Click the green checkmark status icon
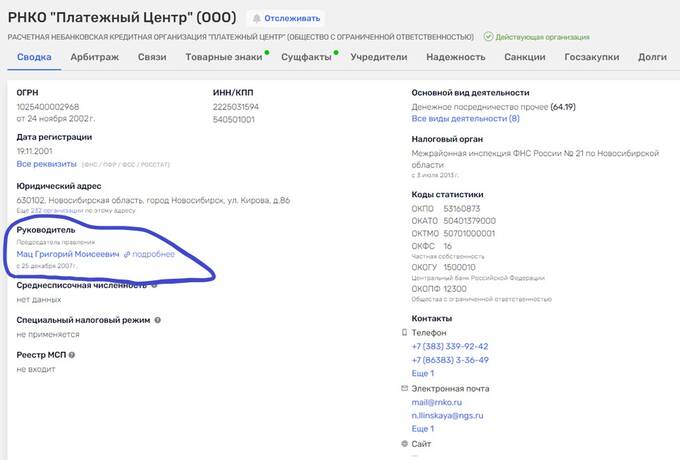 488,37
